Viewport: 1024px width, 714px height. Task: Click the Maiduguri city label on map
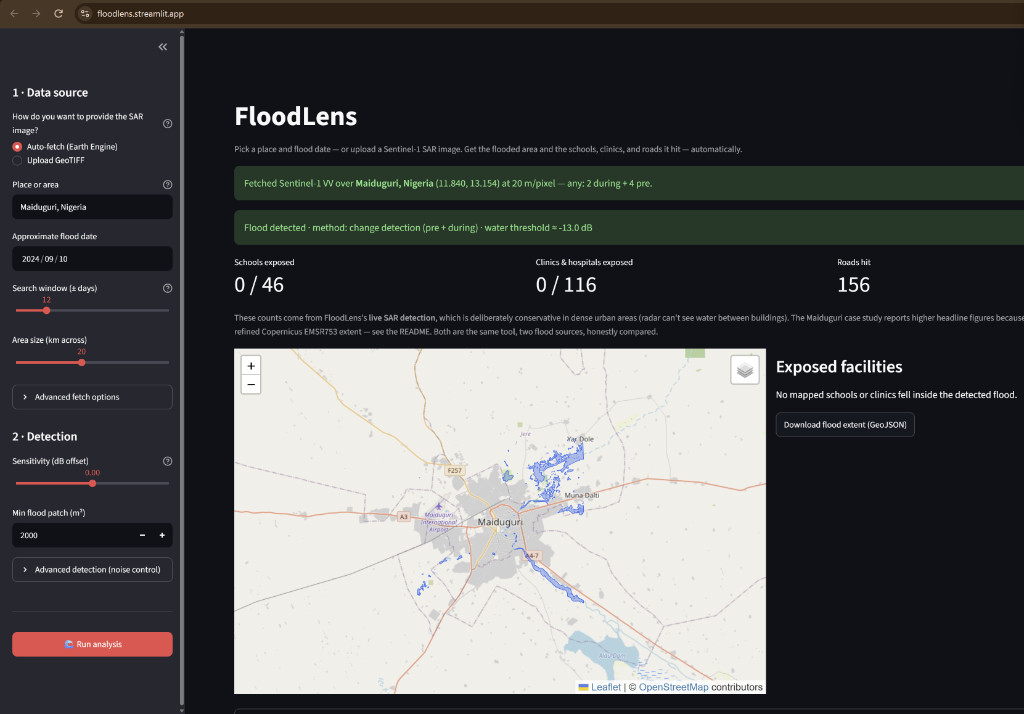(500, 522)
